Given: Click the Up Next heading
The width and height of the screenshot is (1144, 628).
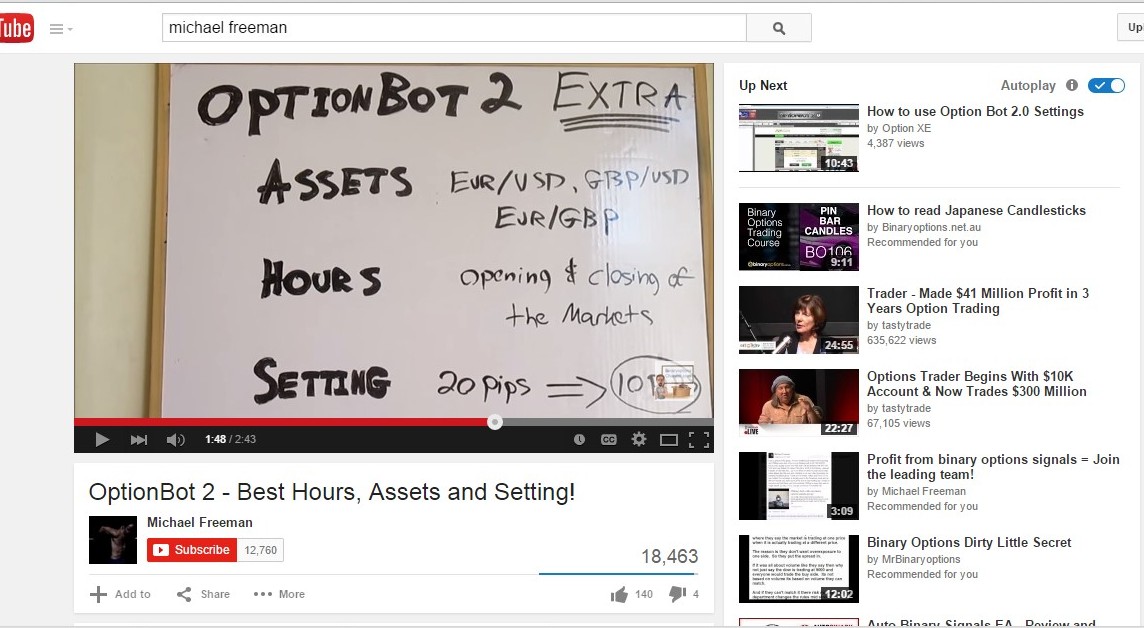Looking at the screenshot, I should [763, 85].
